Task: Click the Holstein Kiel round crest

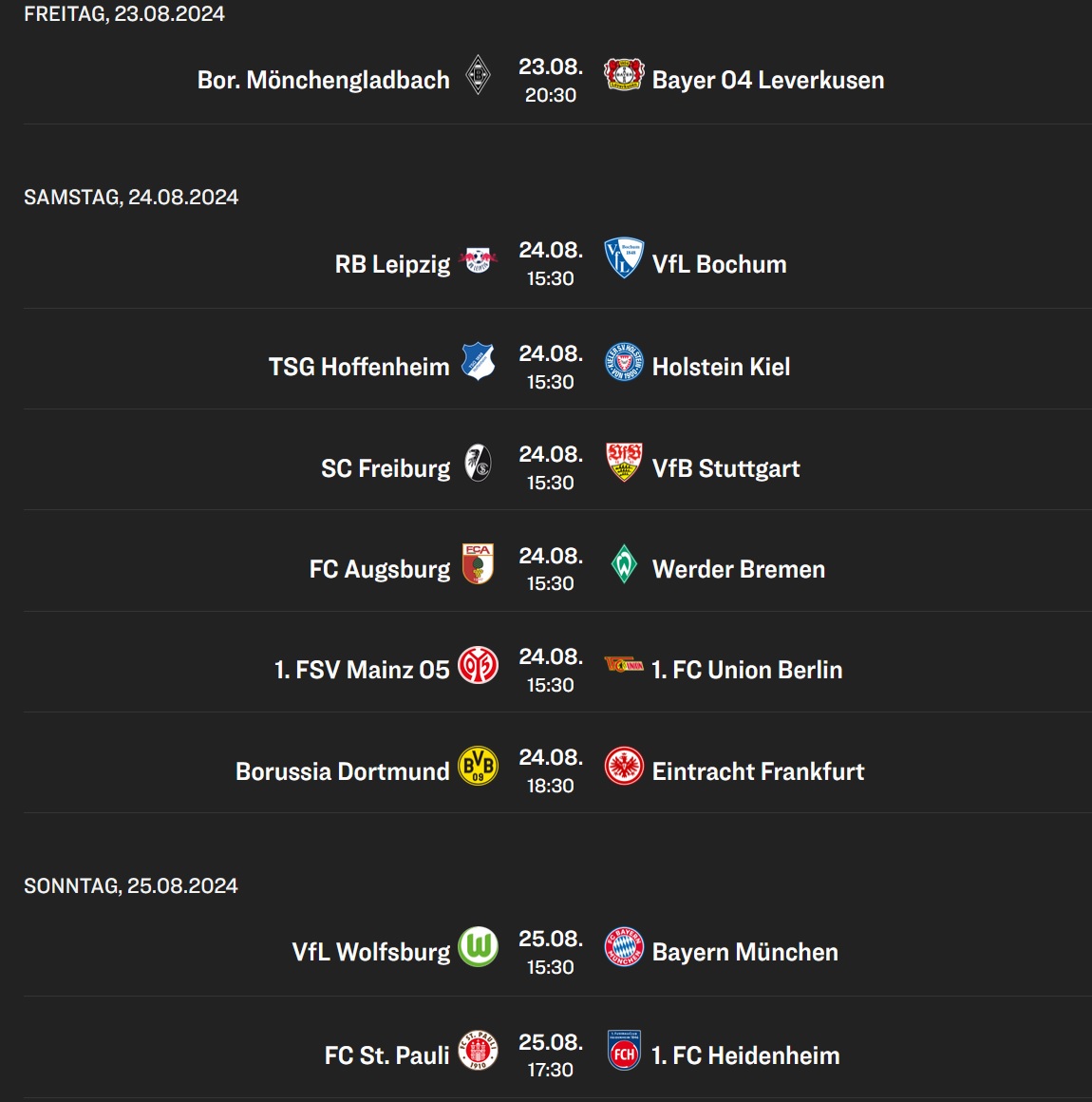Action: [x=623, y=362]
